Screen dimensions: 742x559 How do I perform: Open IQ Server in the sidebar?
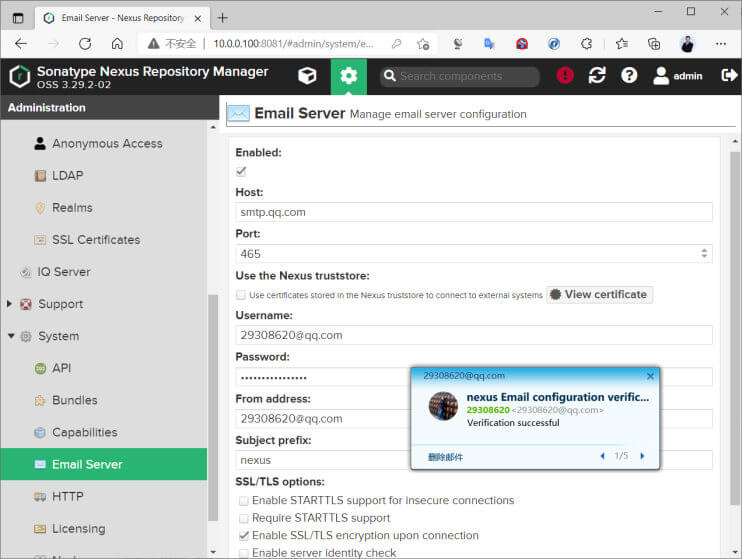pyautogui.click(x=63, y=272)
